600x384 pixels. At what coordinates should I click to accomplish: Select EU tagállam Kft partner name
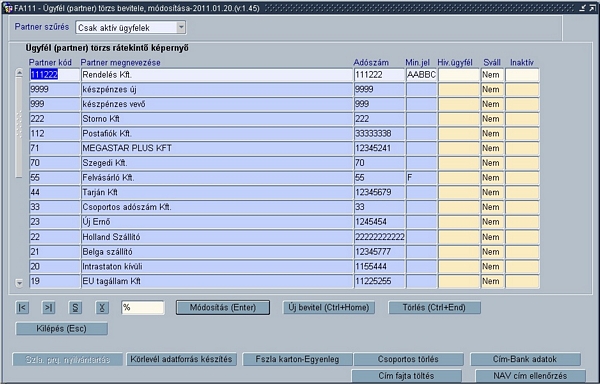[x=217, y=281]
